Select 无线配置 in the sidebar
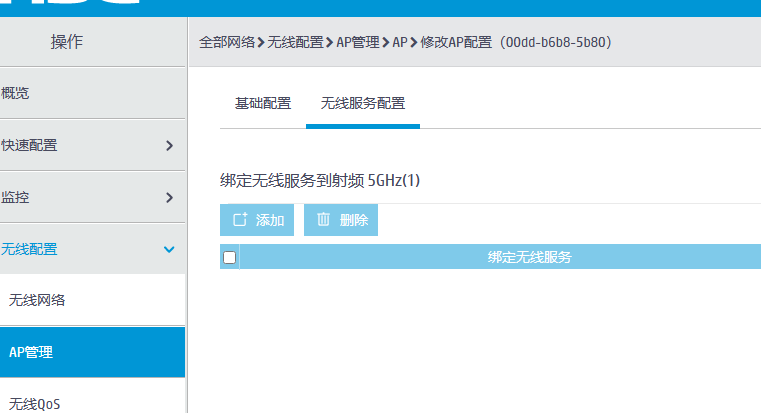Viewport: 761px width, 413px height. coord(92,249)
